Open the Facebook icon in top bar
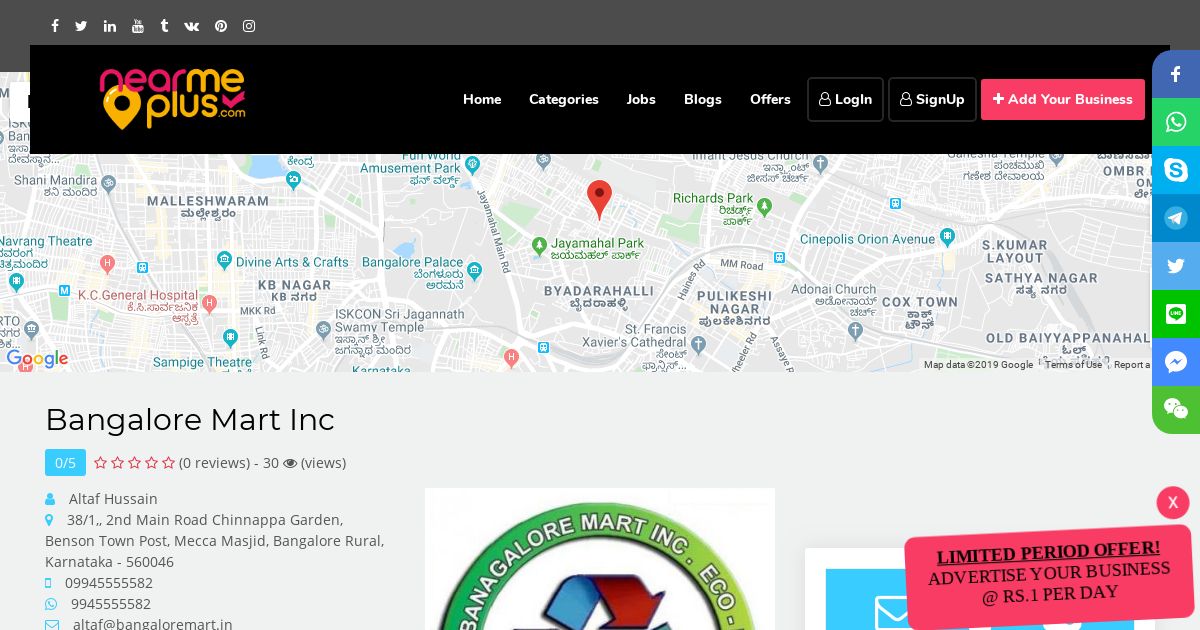1200x630 pixels. 55,26
